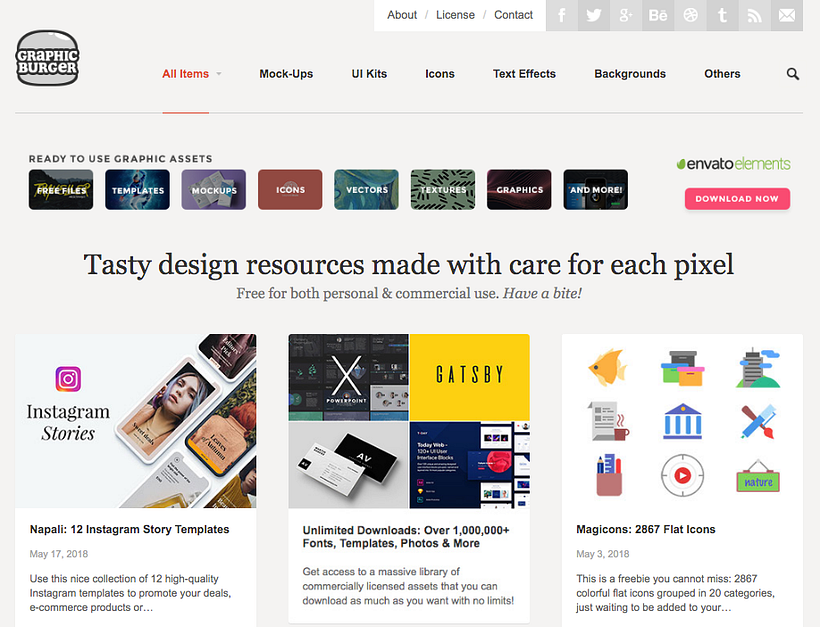Expand the All Items dropdown arrow

pyautogui.click(x=219, y=74)
